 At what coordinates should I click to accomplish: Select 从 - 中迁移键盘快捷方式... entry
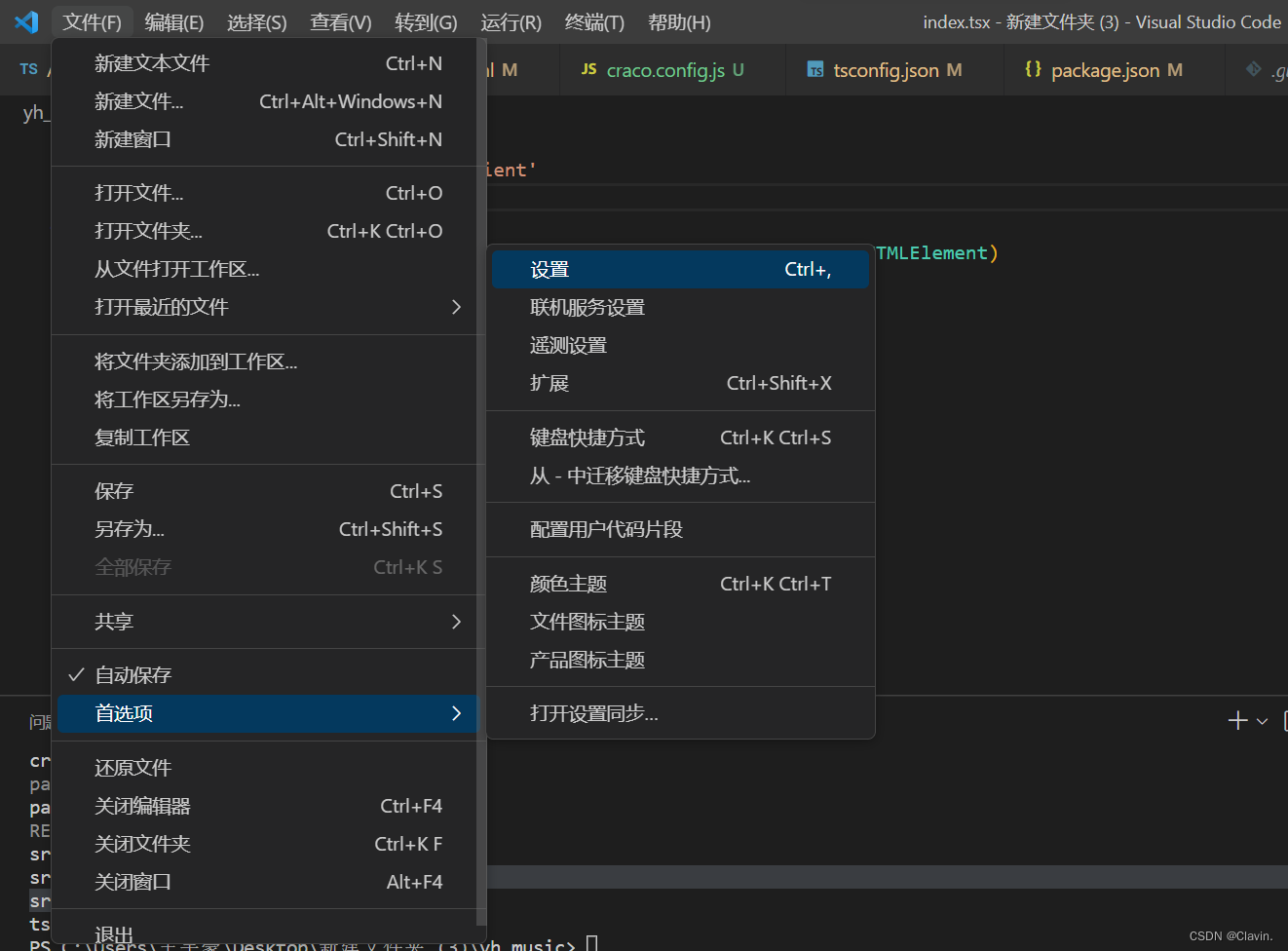[x=680, y=476]
